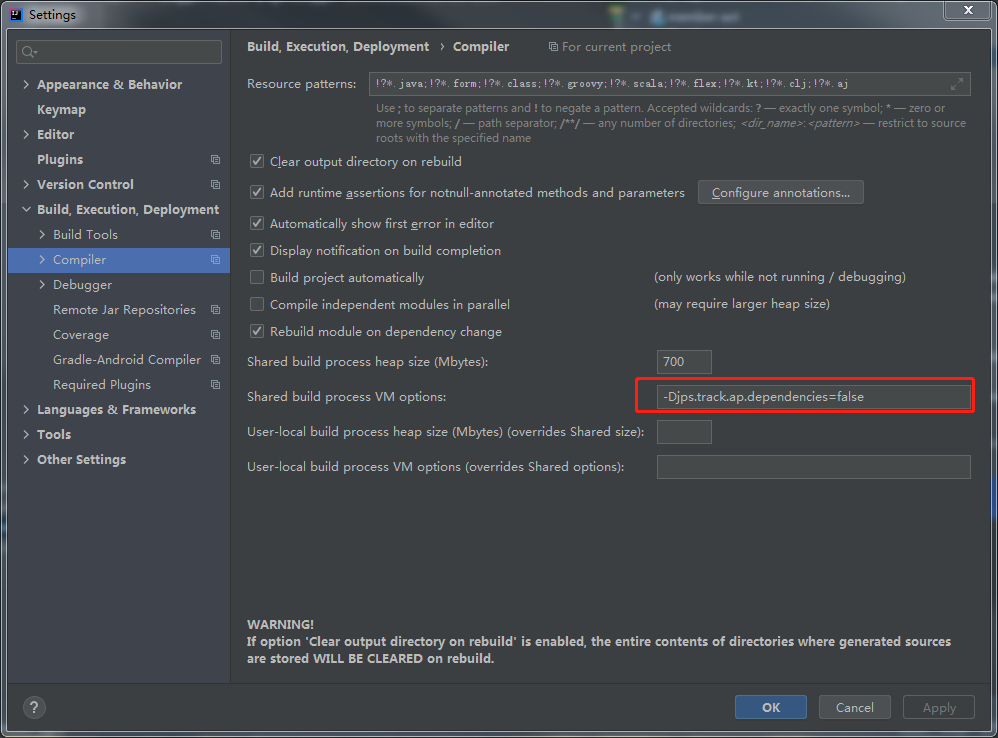Expand the Editor section arrow
998x738 pixels.
tap(26, 134)
